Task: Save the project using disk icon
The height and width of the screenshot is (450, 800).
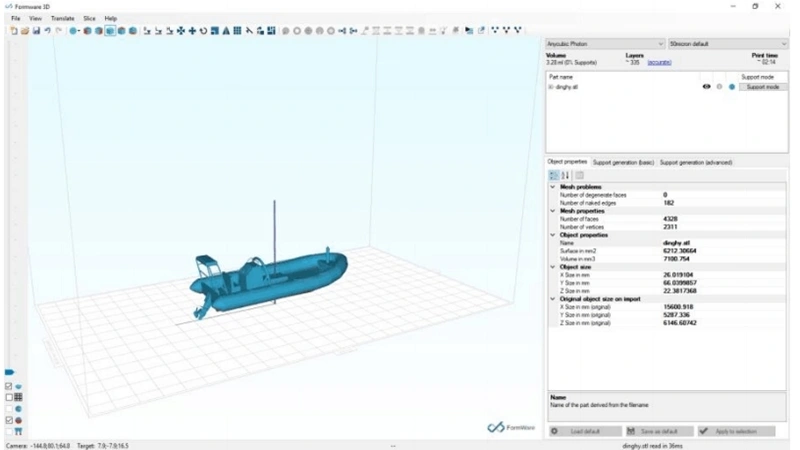Action: pyautogui.click(x=36, y=31)
